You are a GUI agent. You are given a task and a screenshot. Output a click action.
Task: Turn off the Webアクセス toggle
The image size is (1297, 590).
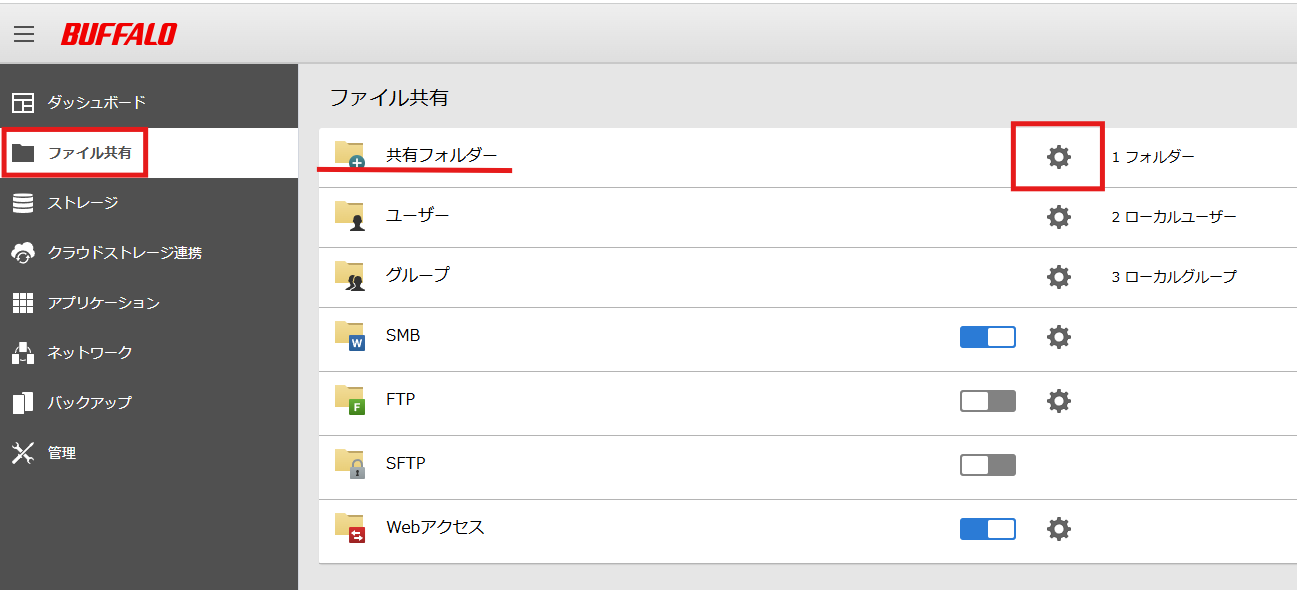987,528
